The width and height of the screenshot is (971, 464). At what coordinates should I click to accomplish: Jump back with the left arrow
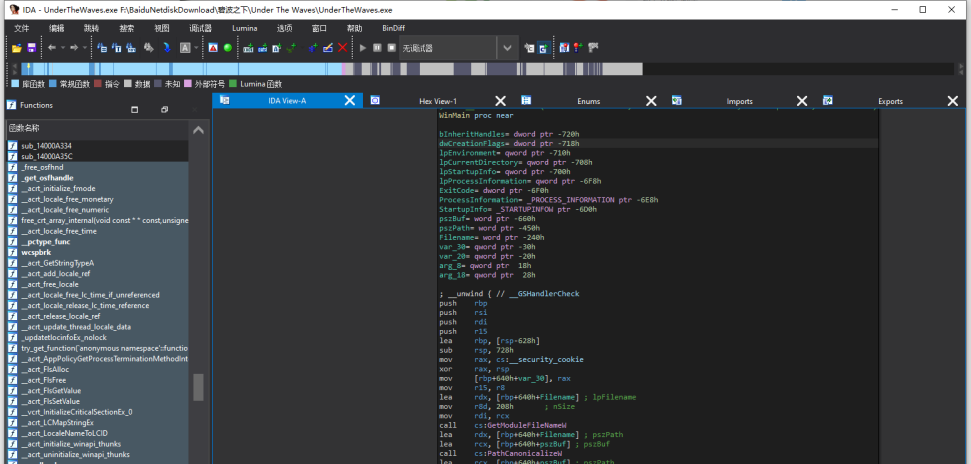(x=52, y=48)
